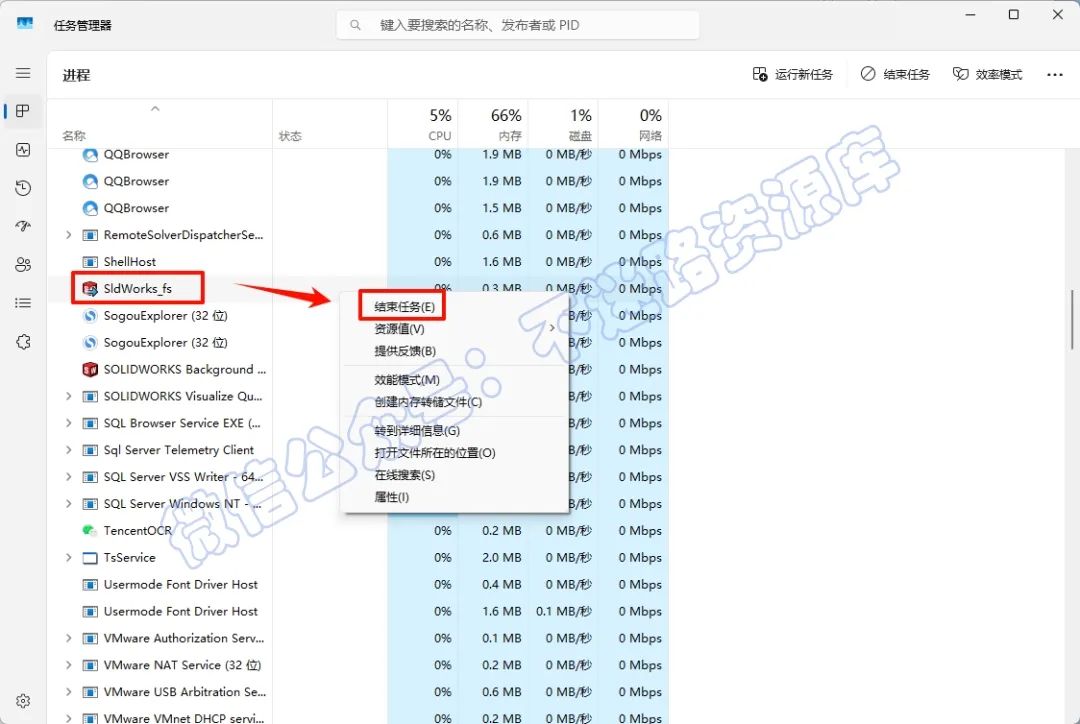Select the second Usermode Font Driver Host row

click(x=358, y=611)
